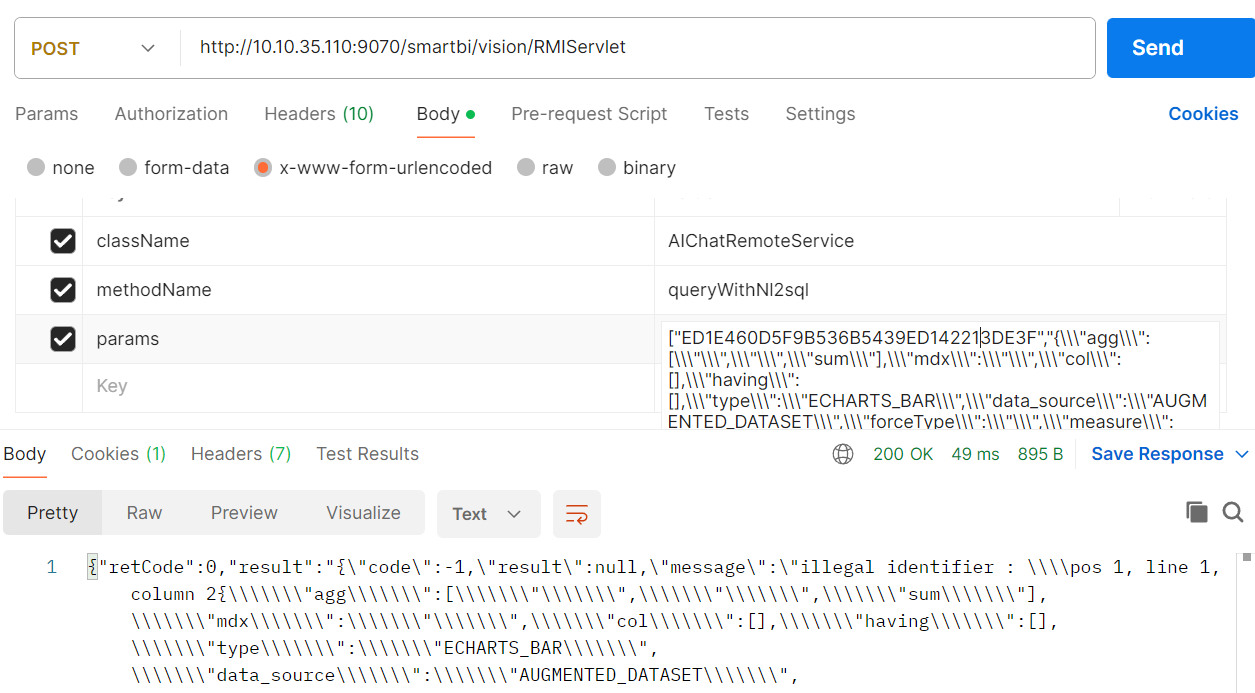Open the Authorization tab
The height and width of the screenshot is (693, 1255).
(171, 114)
